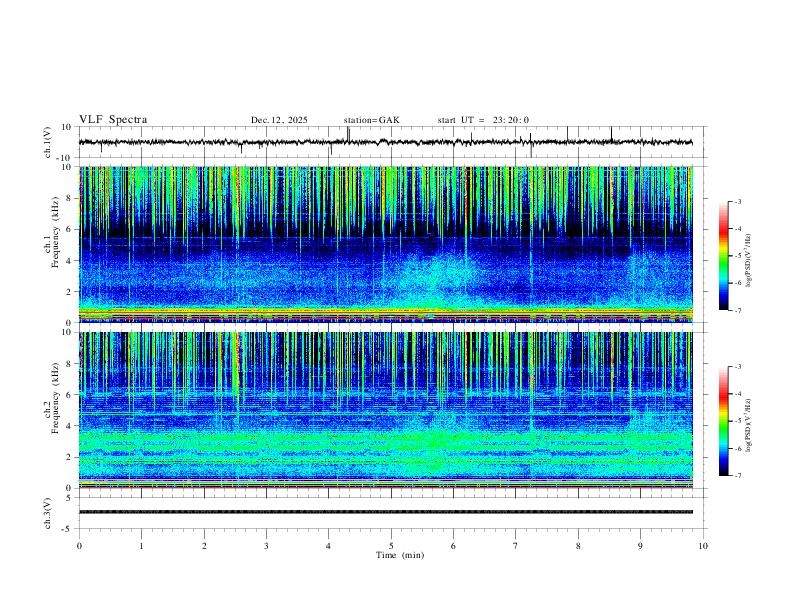
Task: Click the "station=GAK" header label
Action: 371,120
